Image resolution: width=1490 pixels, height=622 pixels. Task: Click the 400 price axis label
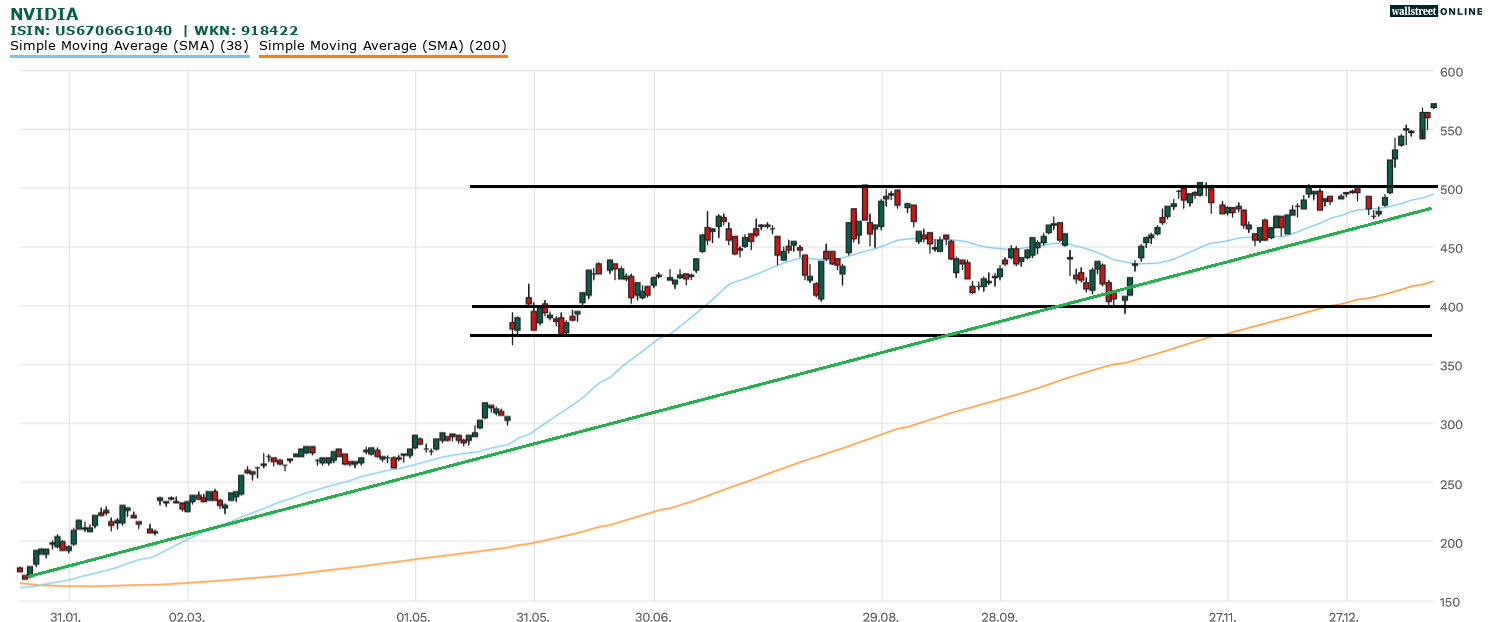point(1451,307)
